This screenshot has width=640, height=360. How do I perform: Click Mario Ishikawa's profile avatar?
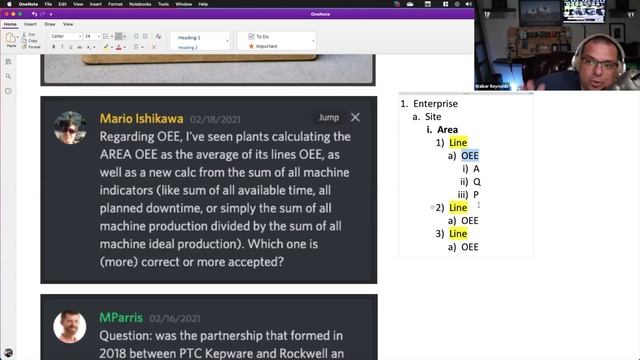(70, 127)
